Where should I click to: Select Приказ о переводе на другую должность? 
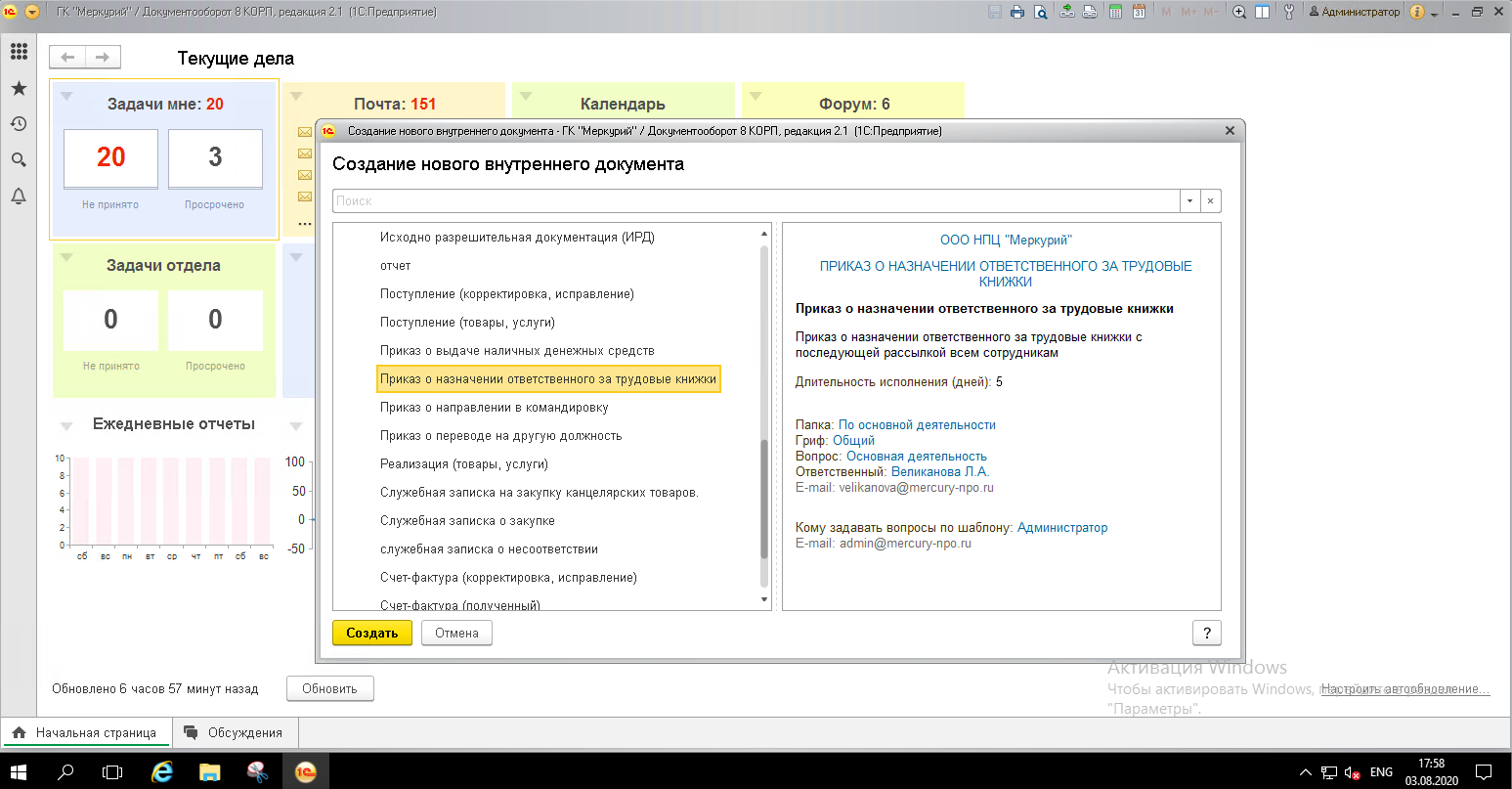[501, 436]
